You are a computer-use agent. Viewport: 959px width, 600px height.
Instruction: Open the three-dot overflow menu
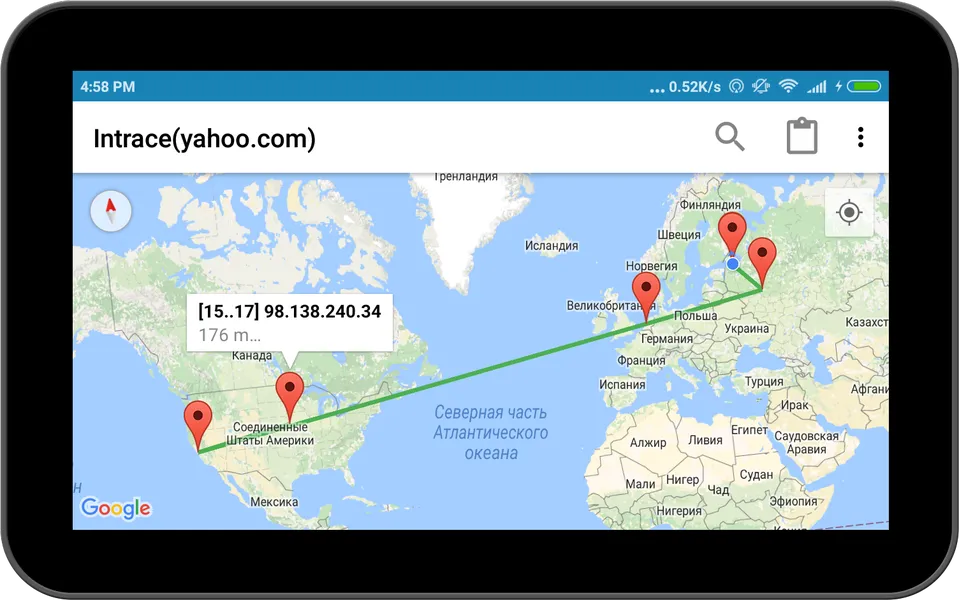pyautogui.click(x=861, y=137)
